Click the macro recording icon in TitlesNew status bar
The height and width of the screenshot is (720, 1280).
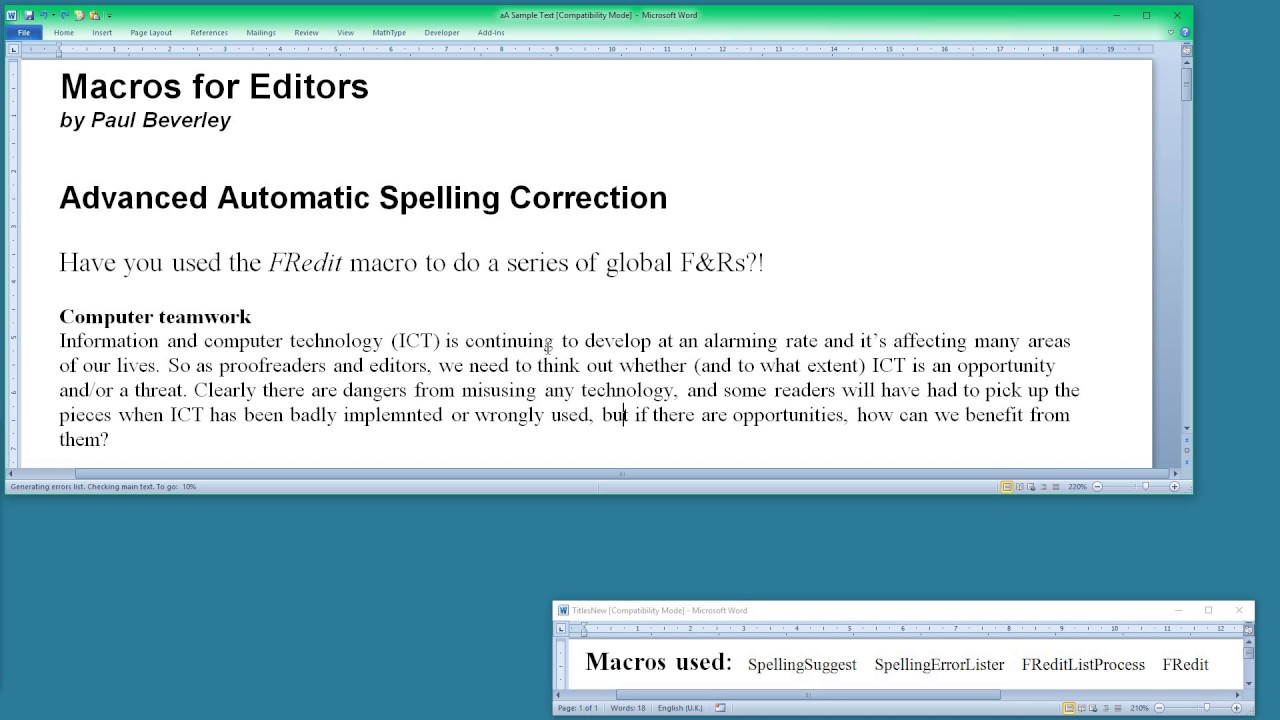pyautogui.click(x=720, y=708)
